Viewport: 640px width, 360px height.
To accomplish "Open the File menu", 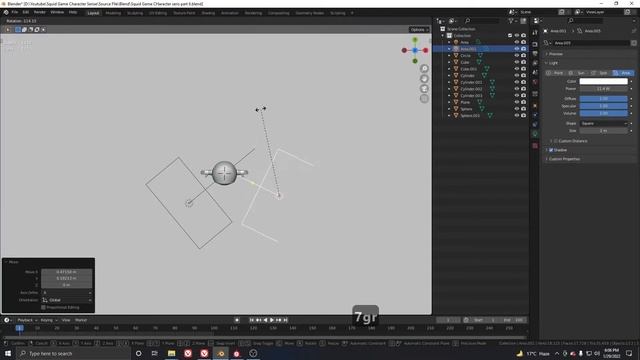I will coord(15,12).
